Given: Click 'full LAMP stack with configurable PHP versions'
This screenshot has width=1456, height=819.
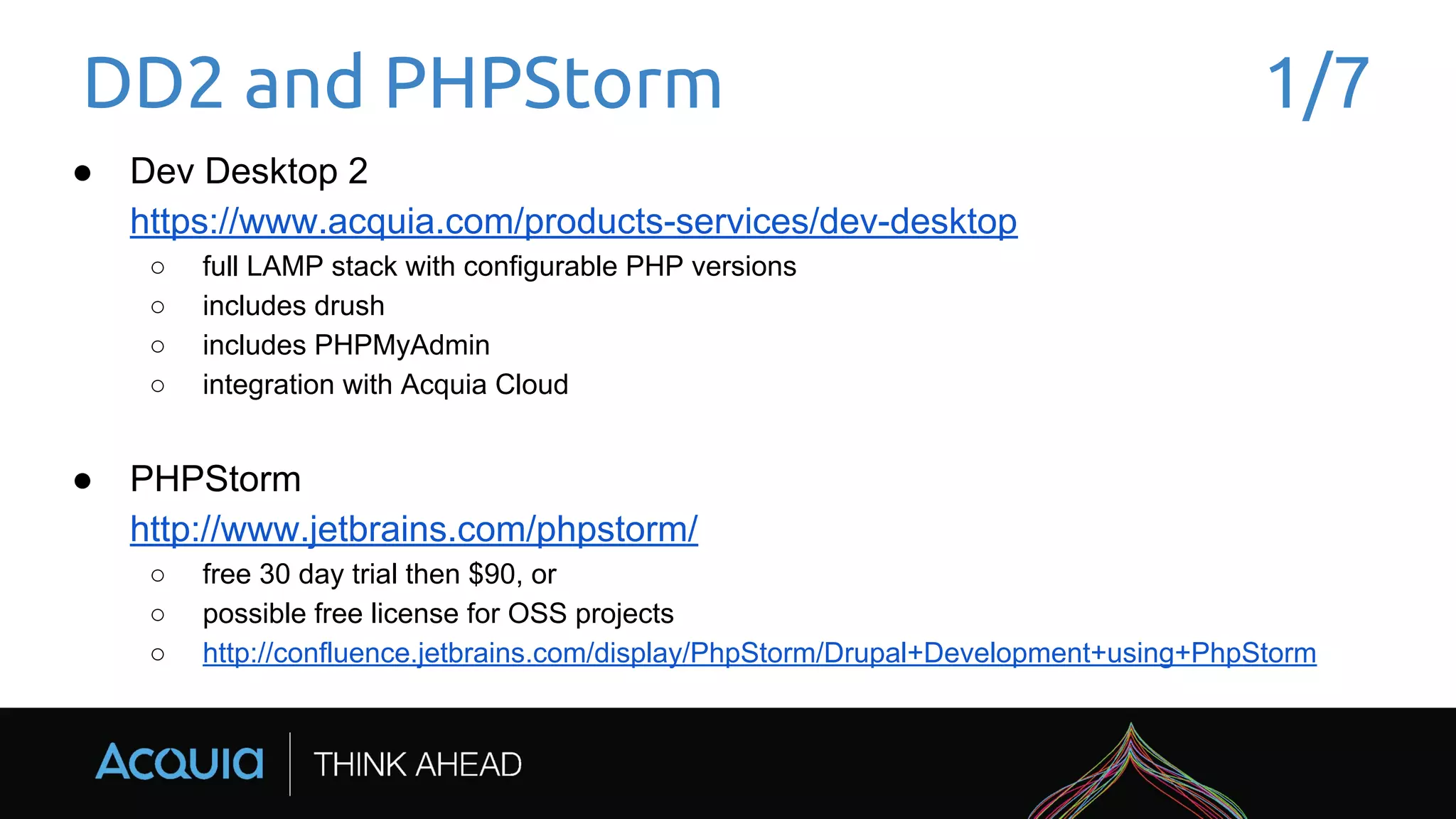Looking at the screenshot, I should click(499, 267).
